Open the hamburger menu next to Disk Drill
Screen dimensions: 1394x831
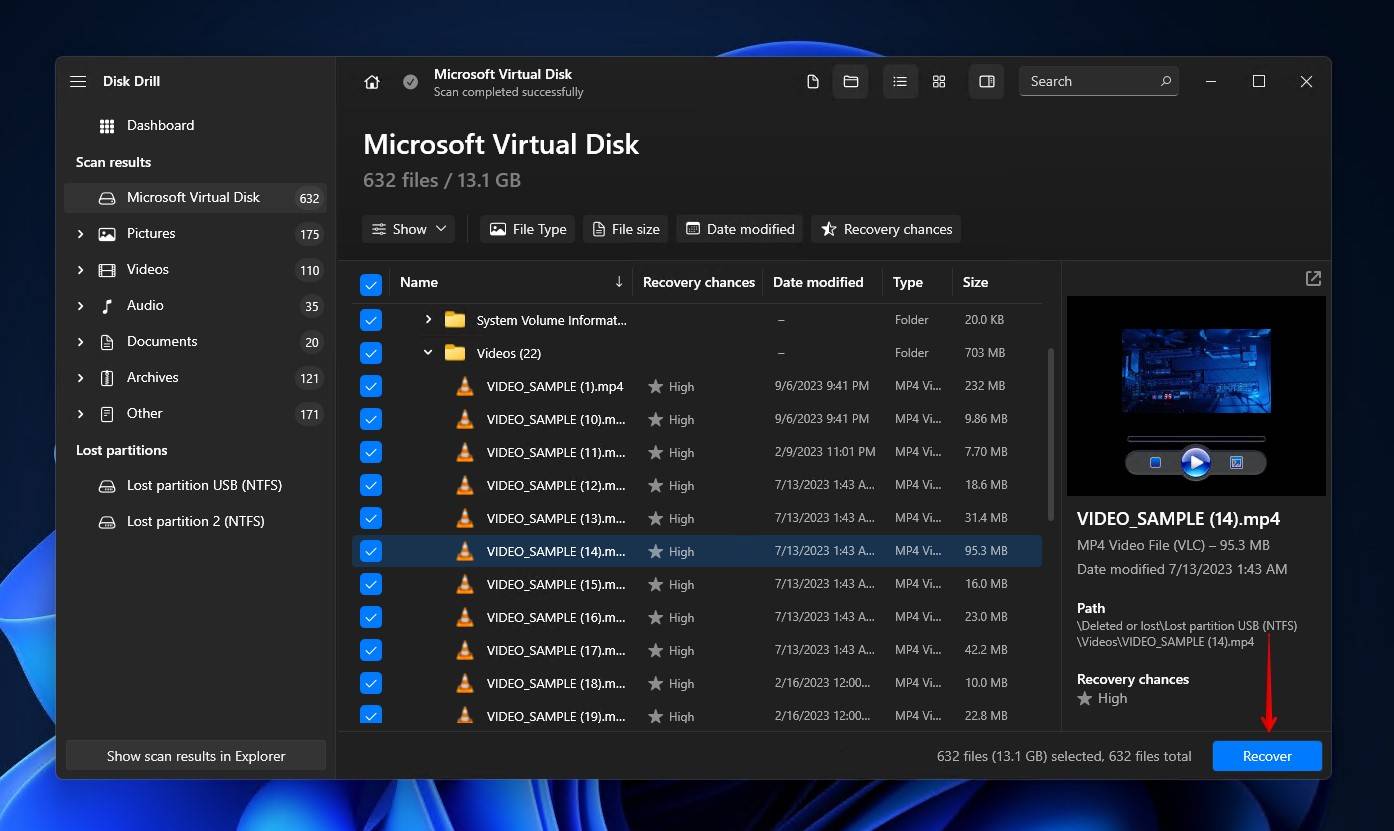tap(78, 82)
